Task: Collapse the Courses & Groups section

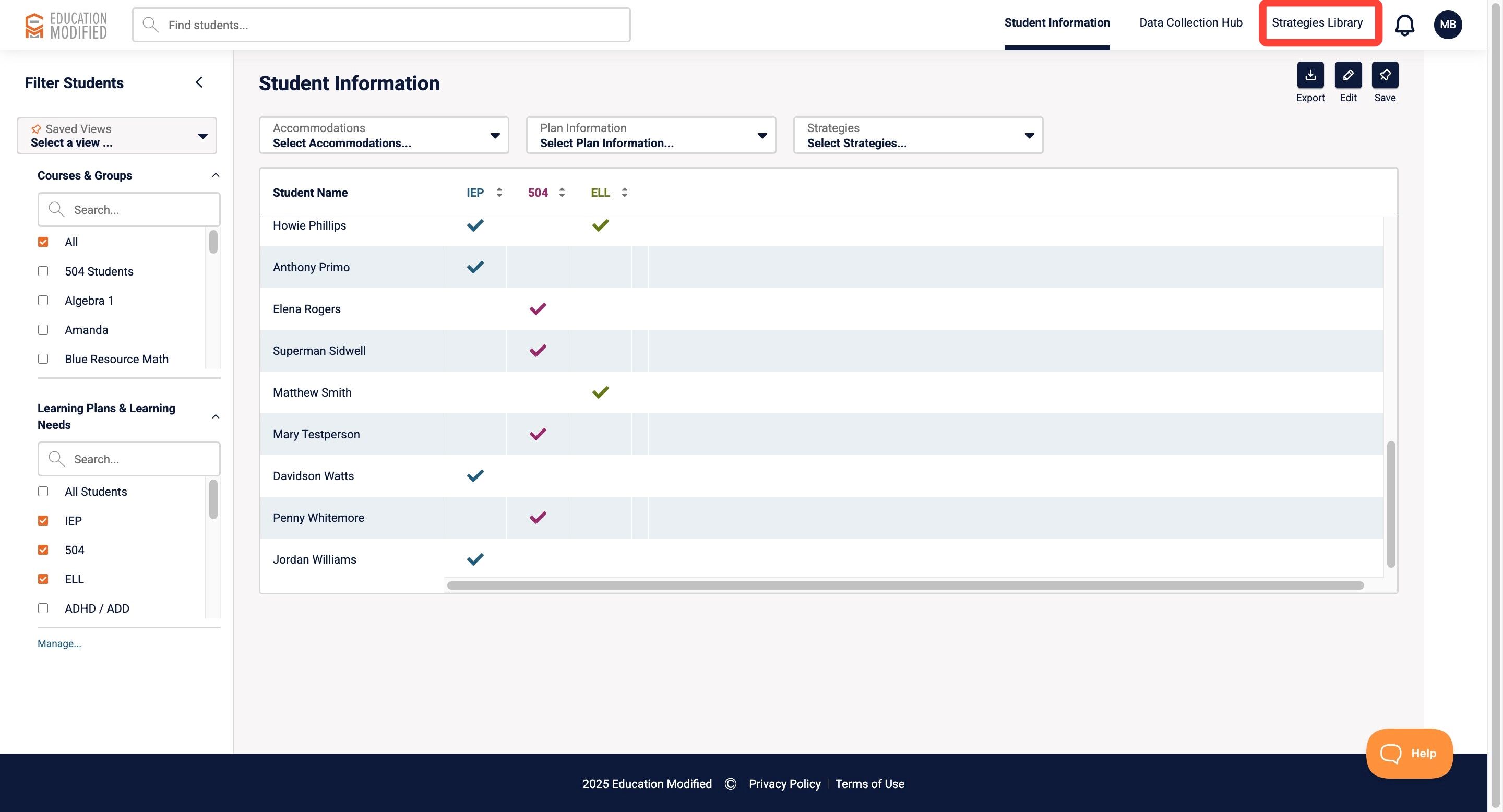Action: [x=216, y=175]
